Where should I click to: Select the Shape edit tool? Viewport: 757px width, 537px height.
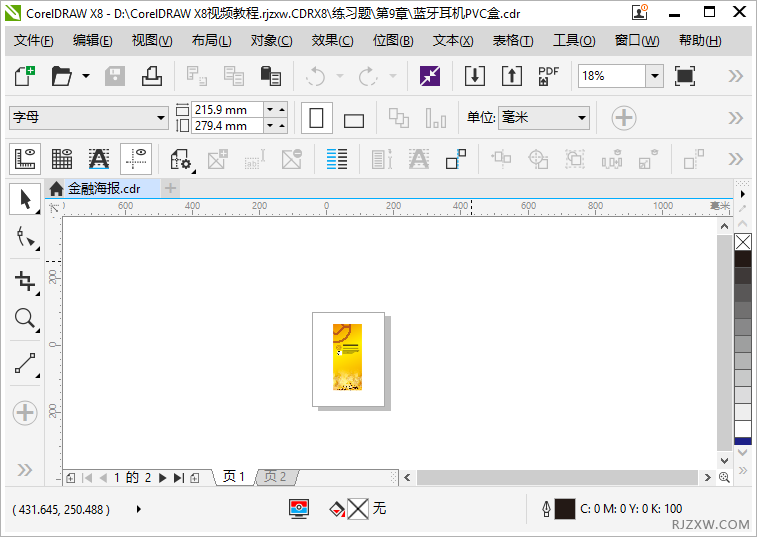tap(25, 237)
